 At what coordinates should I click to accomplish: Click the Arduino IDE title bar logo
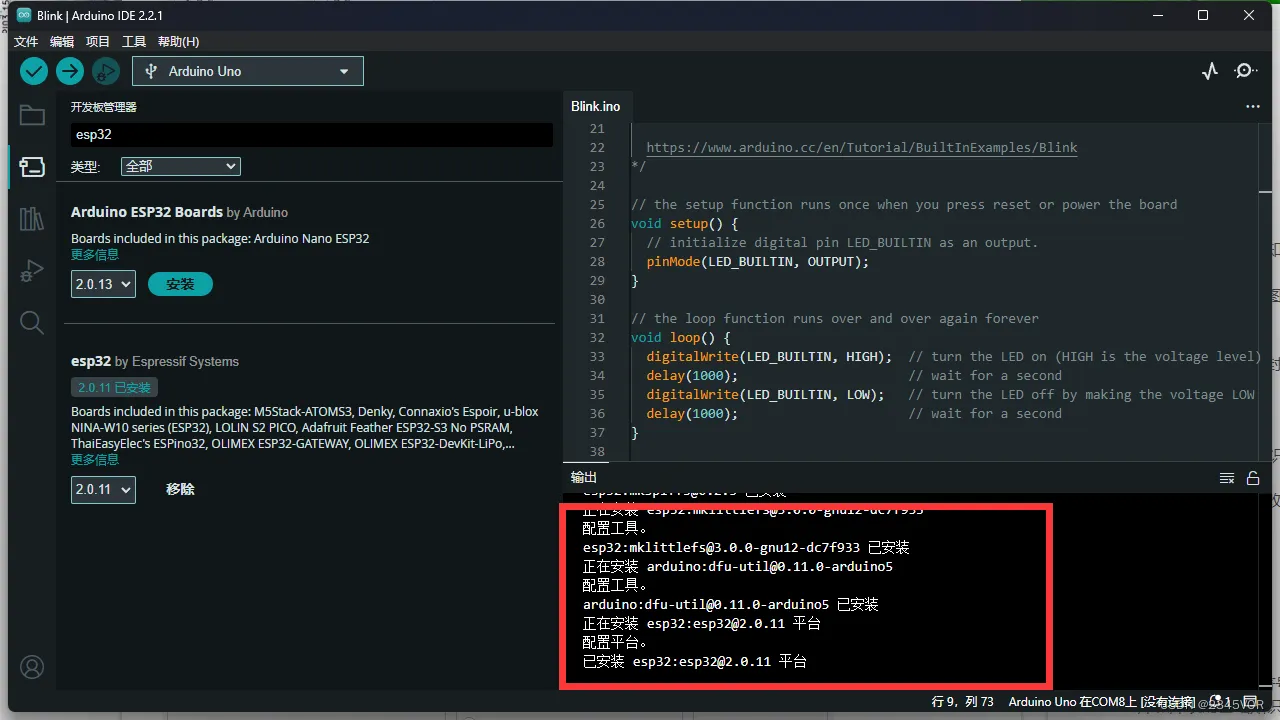pyautogui.click(x=22, y=15)
